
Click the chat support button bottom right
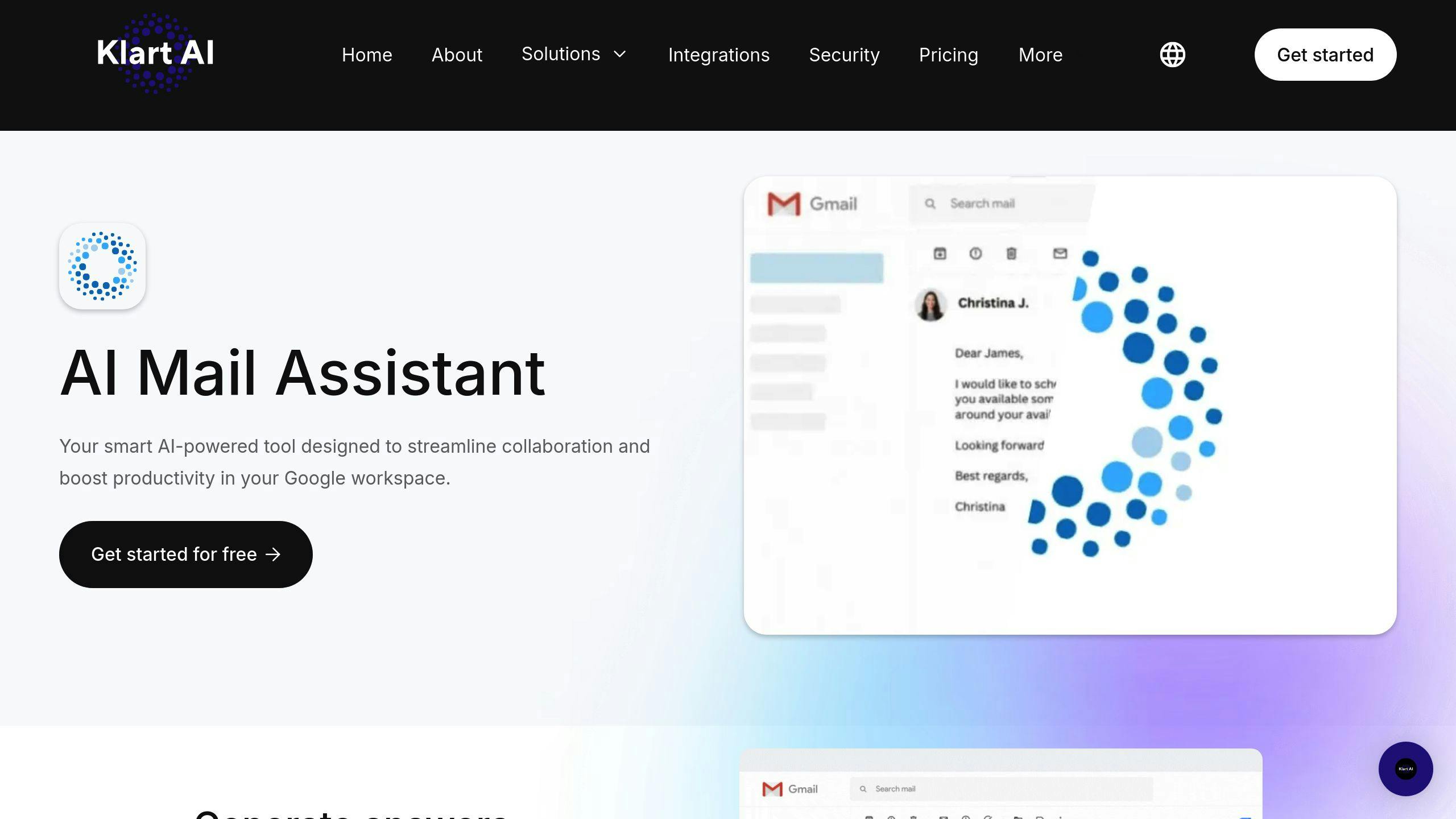[x=1407, y=769]
